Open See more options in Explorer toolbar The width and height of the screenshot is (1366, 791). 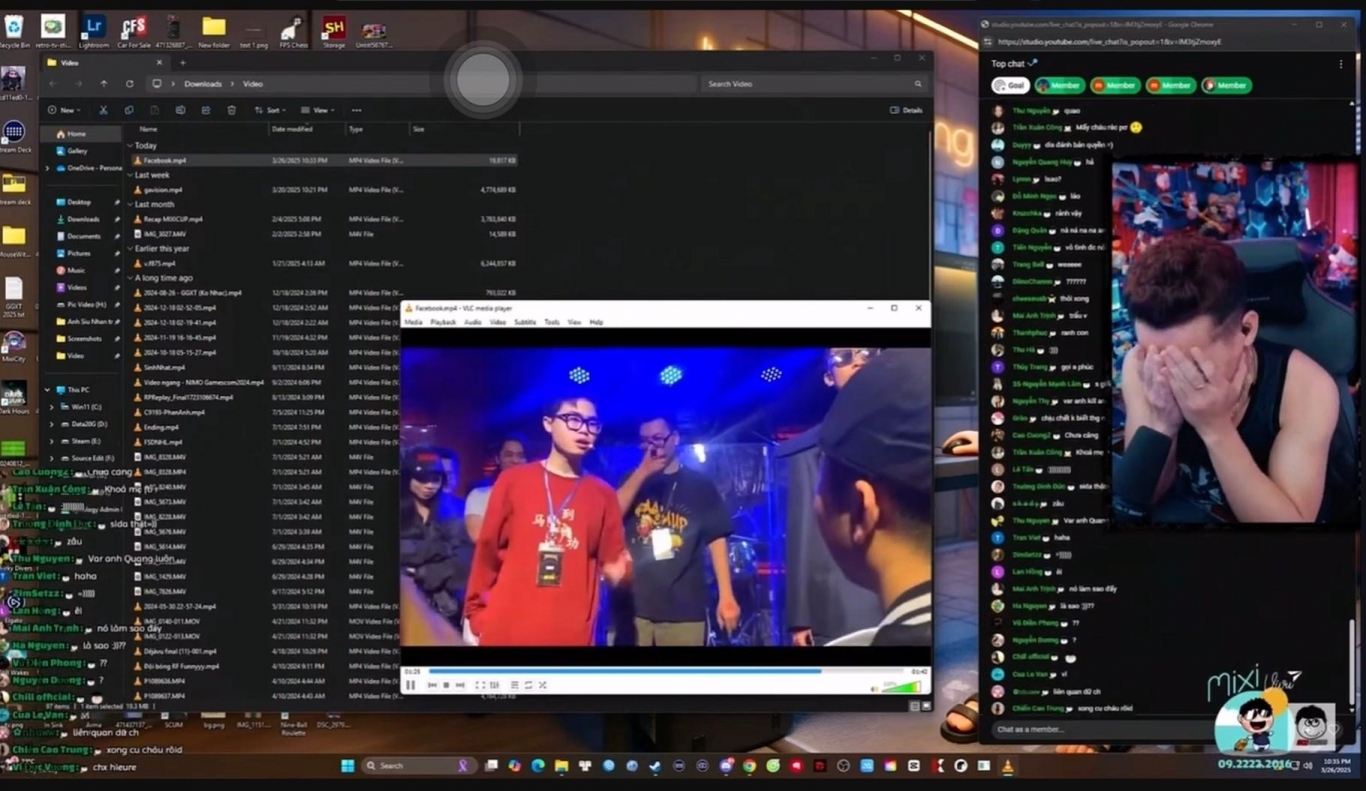pos(356,110)
